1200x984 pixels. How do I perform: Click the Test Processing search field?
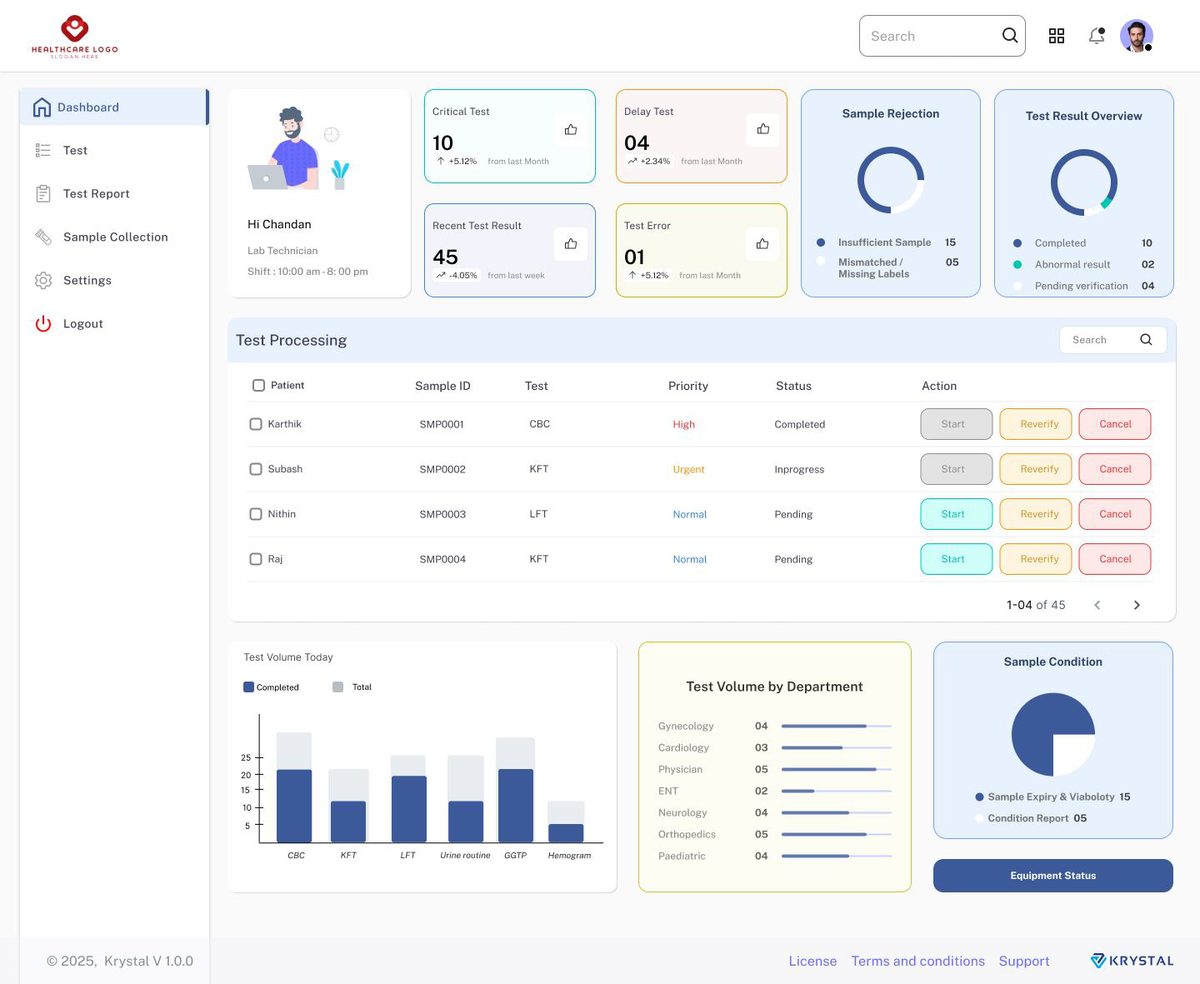pos(1113,340)
